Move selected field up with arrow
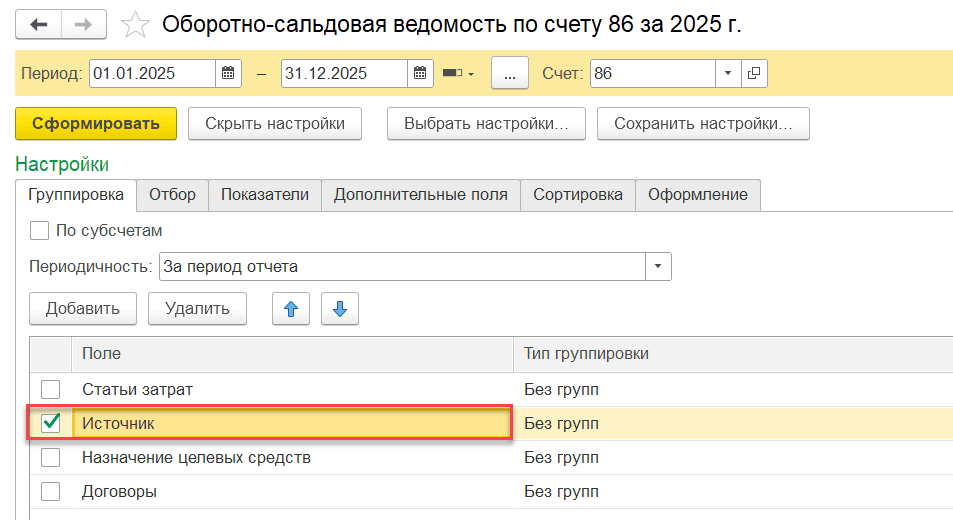Screen dimensions: 953x520 coord(291,309)
